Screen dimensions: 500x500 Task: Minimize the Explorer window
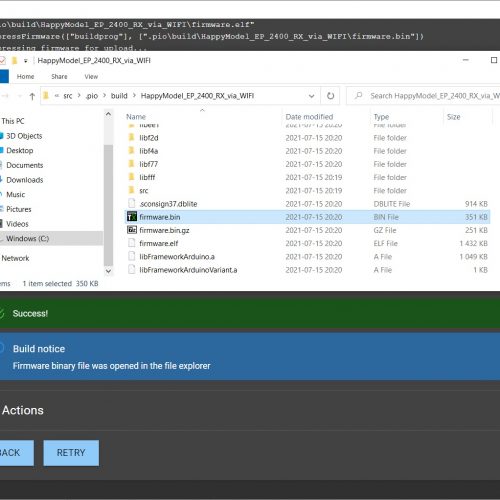pyautogui.click(x=466, y=60)
